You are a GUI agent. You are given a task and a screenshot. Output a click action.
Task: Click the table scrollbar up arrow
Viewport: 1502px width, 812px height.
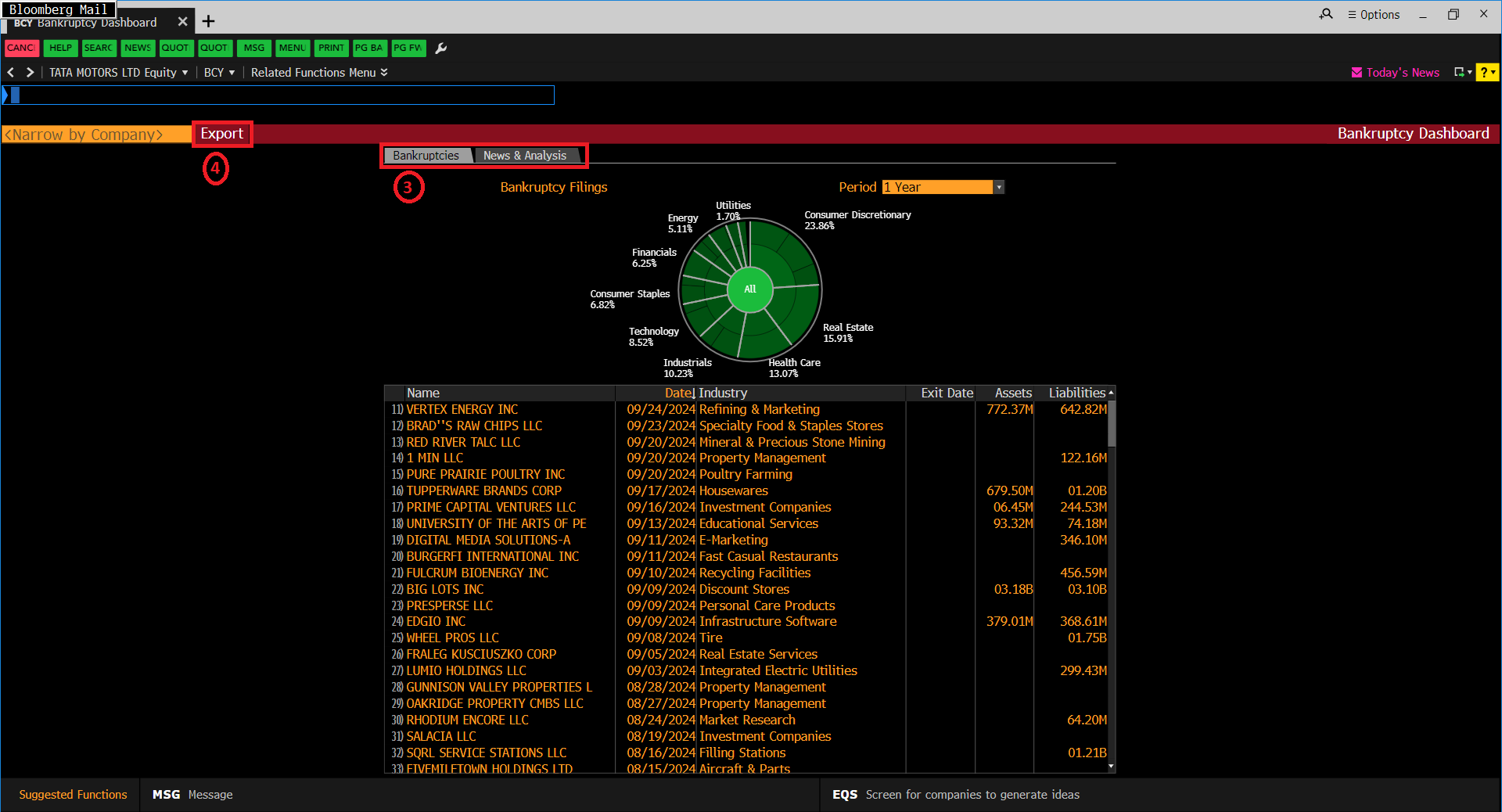(x=1111, y=392)
